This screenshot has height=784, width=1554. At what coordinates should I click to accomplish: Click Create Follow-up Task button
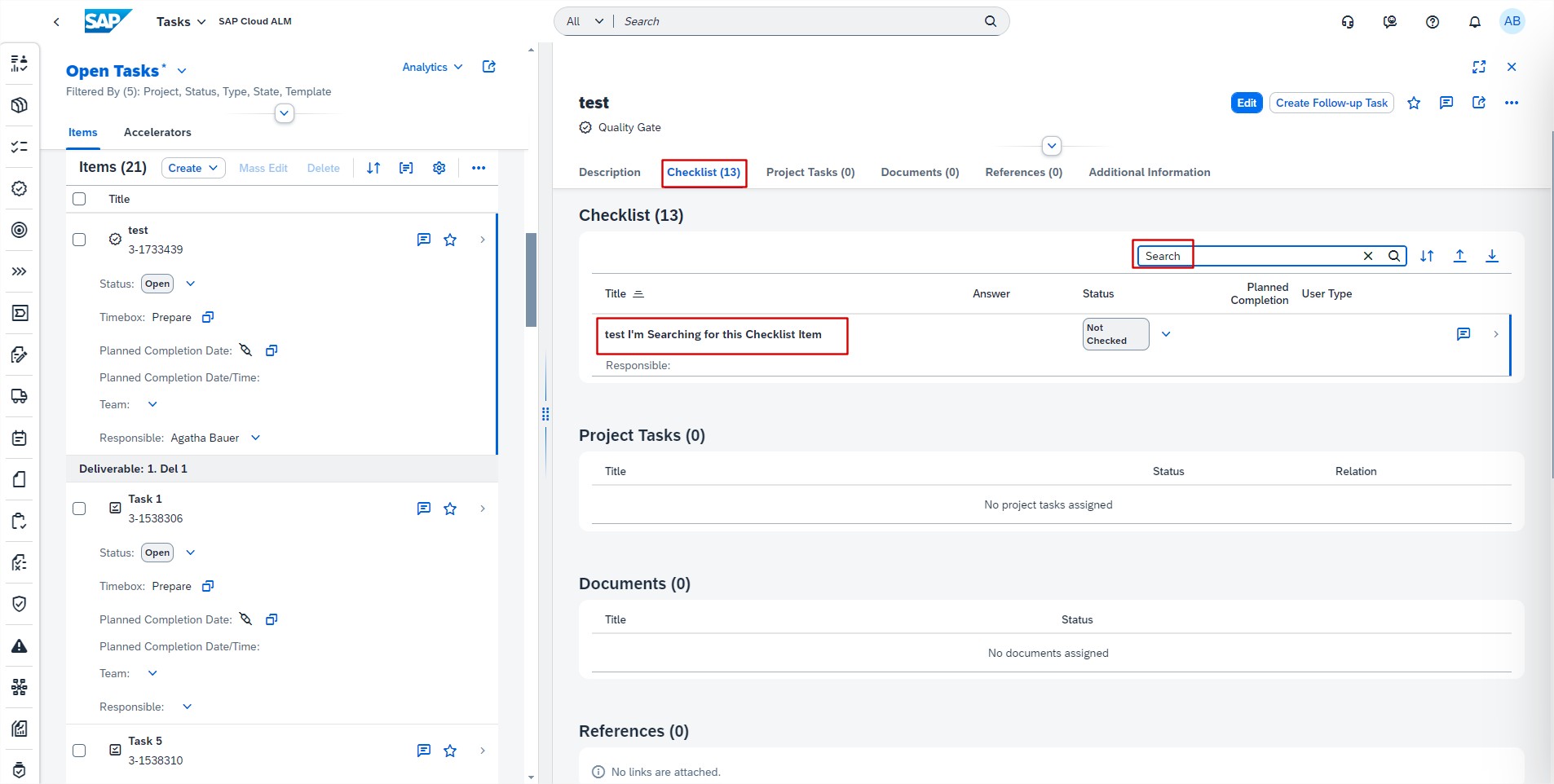[1331, 103]
